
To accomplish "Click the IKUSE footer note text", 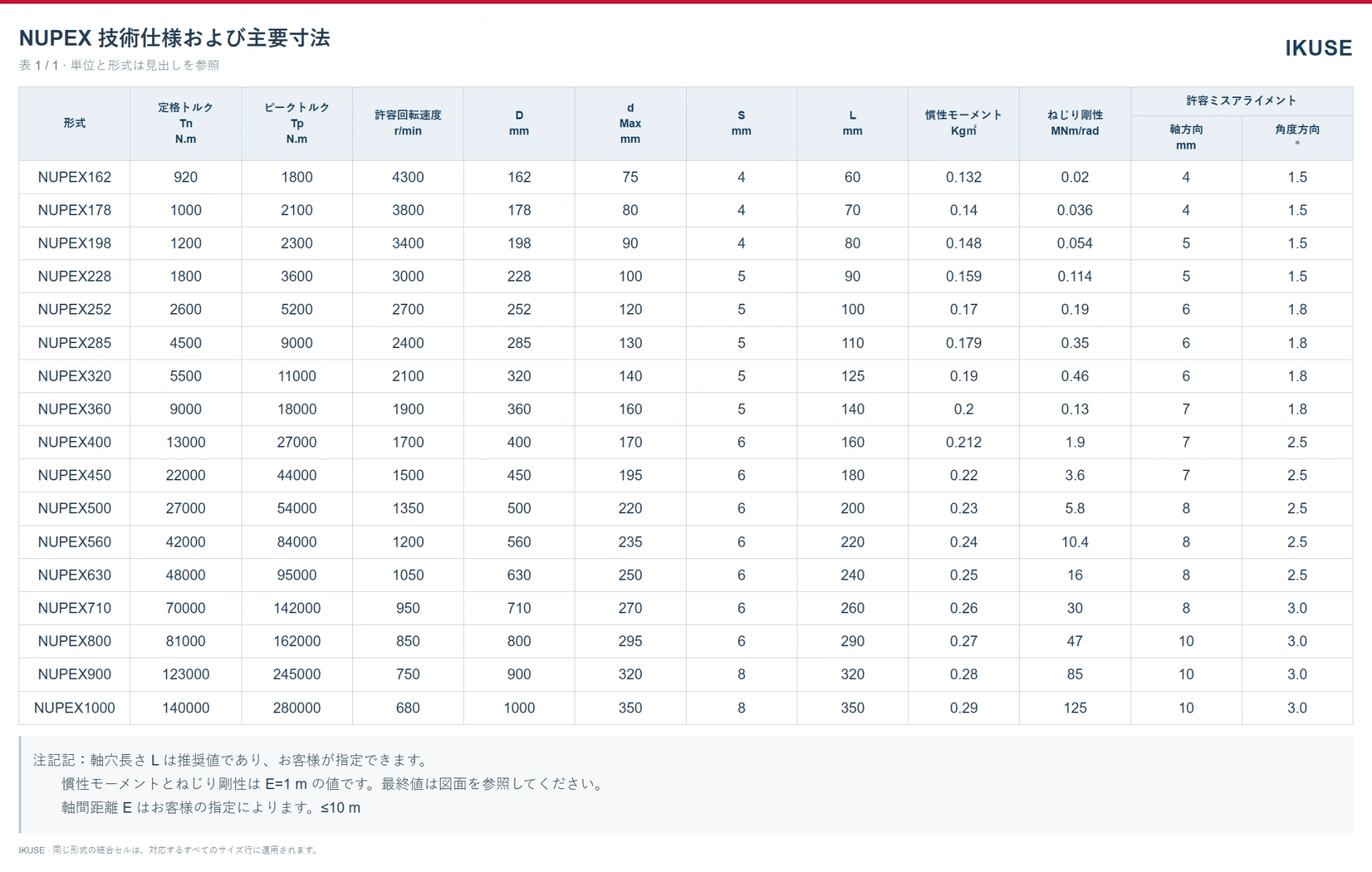I will 168,850.
